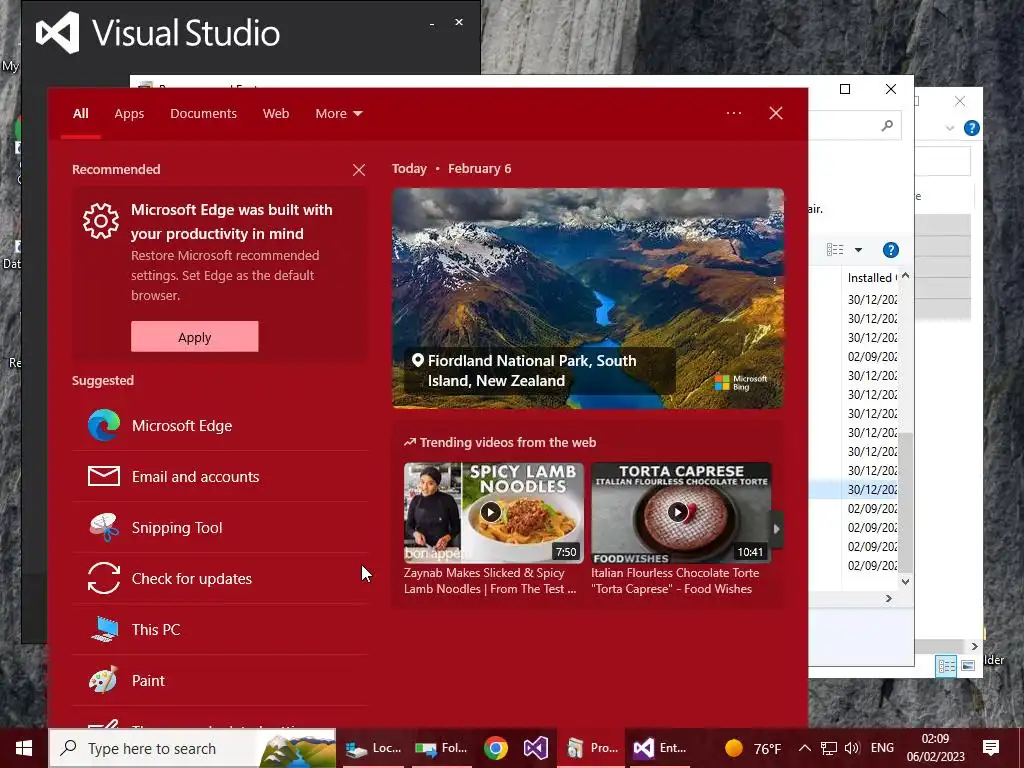Show next trending videos arrow
The image size is (1024, 768).
(776, 529)
